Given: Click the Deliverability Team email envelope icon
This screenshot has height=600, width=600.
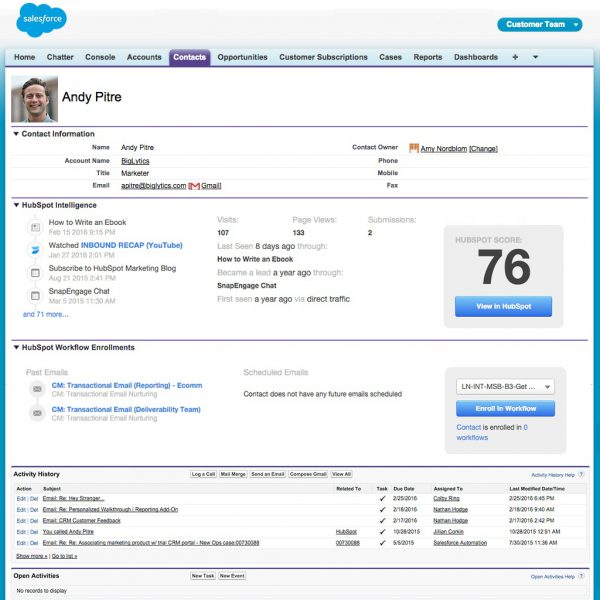Looking at the screenshot, I should pos(37,413).
